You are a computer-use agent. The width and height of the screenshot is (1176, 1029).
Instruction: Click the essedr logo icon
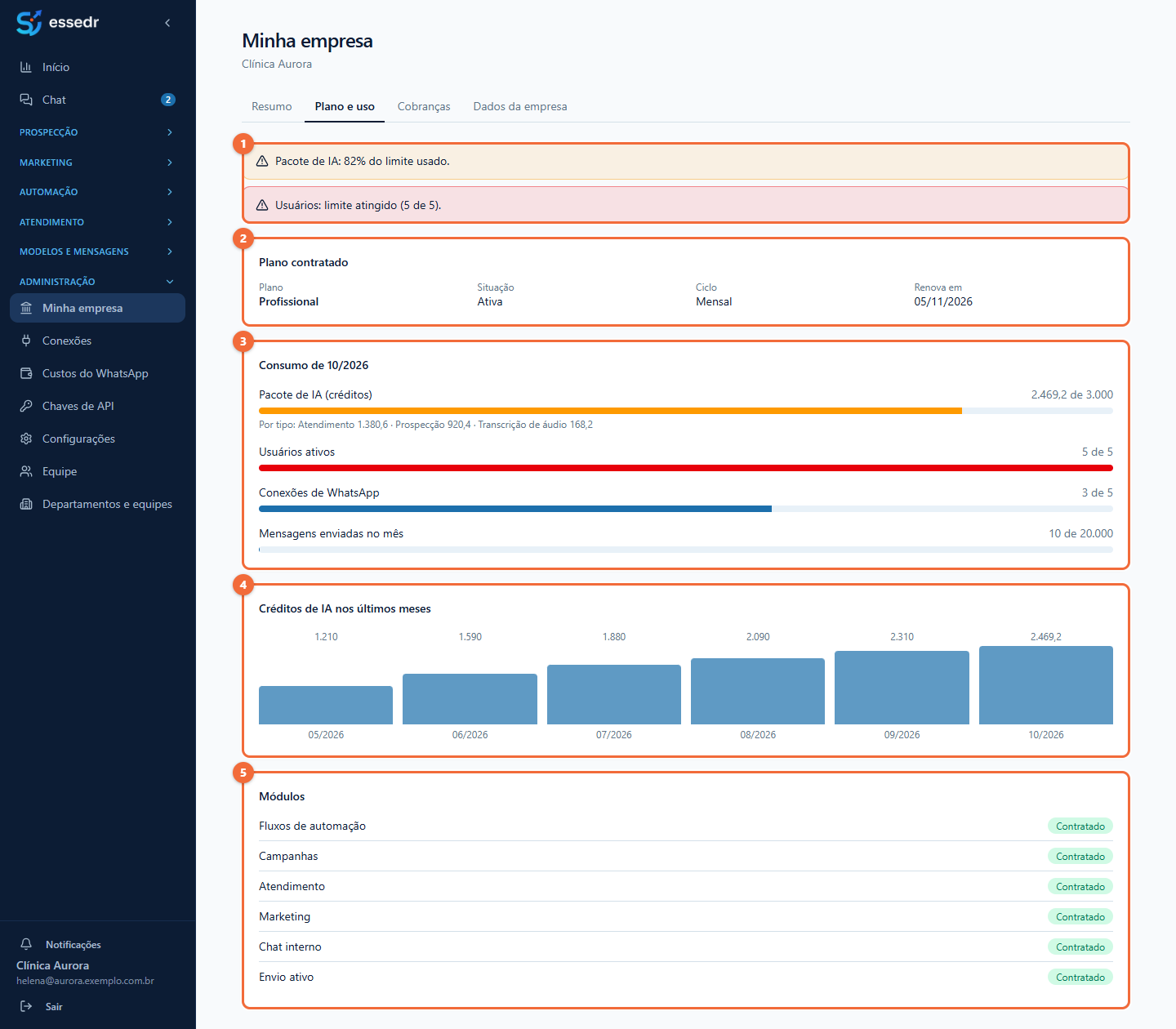29,23
